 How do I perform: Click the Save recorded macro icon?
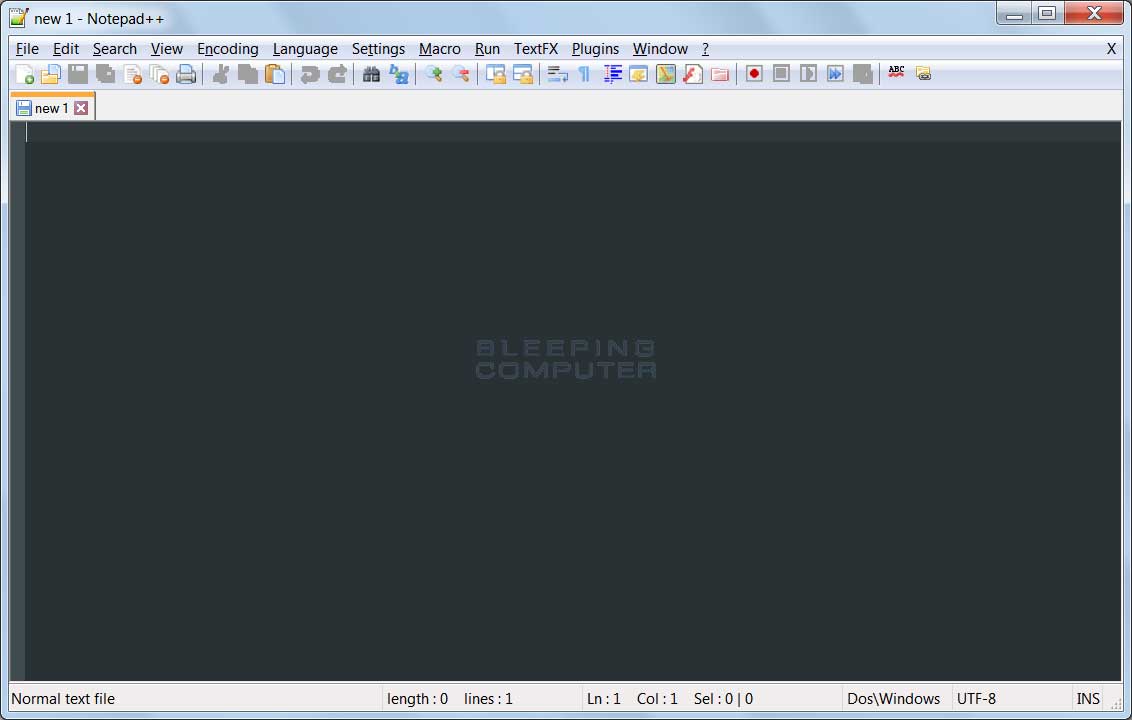tap(863, 74)
